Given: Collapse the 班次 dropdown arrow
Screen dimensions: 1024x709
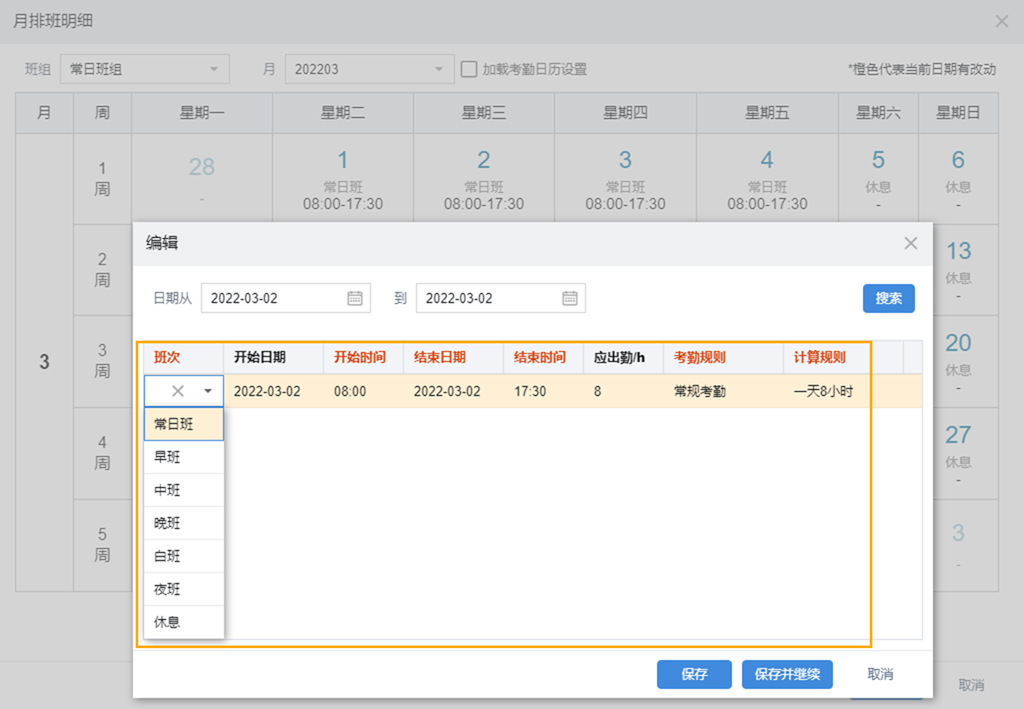Looking at the screenshot, I should pos(208,391).
